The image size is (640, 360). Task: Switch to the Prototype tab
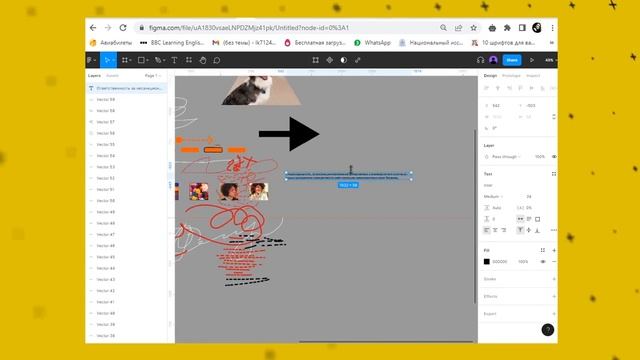(x=511, y=76)
